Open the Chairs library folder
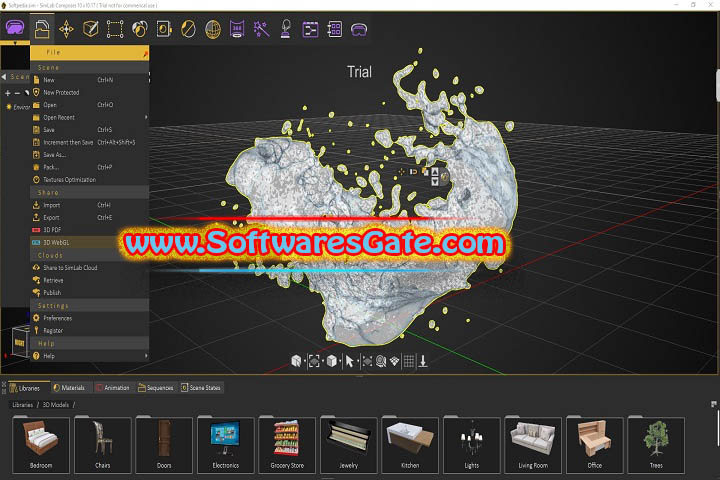 coord(102,445)
